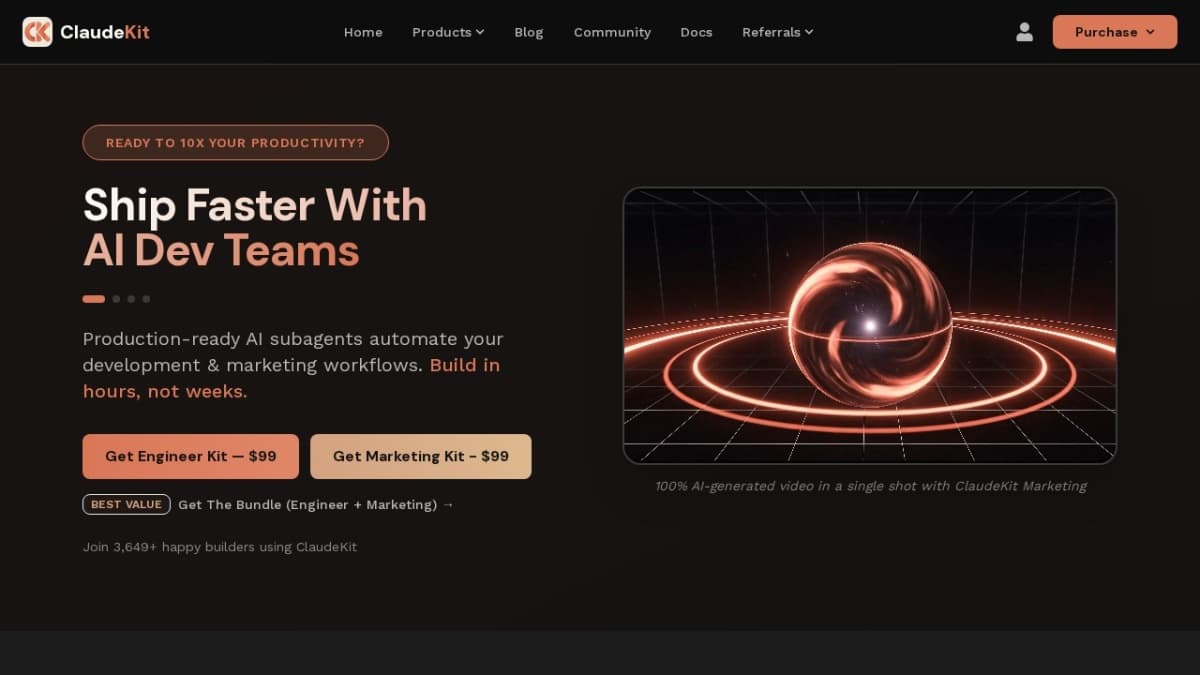1200x675 pixels.
Task: Open Get The Bundle link
Action: click(x=316, y=505)
